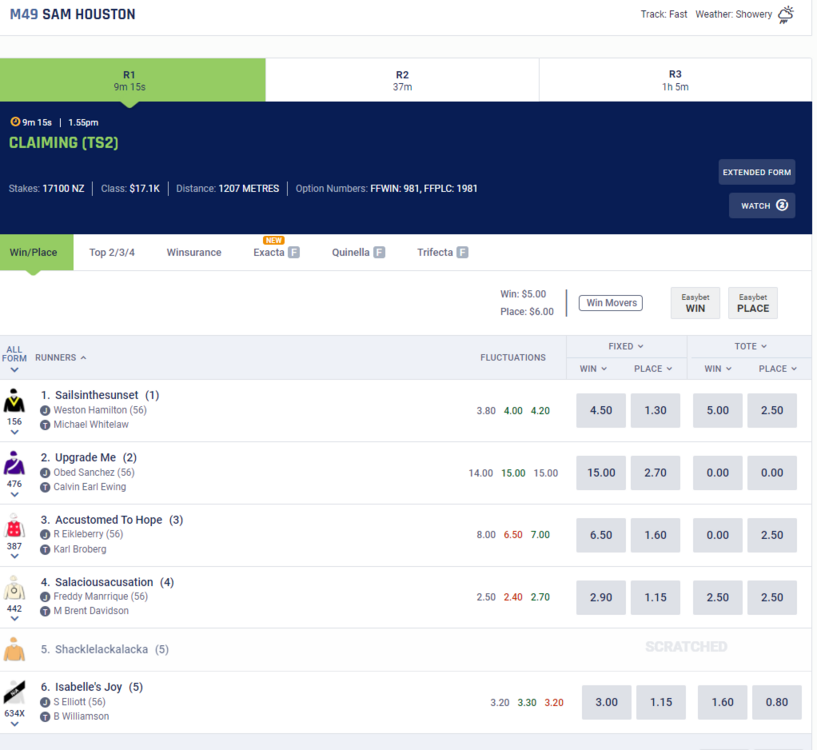This screenshot has width=817, height=750.
Task: Expand the ALL FORM chevron
Action: 14,370
